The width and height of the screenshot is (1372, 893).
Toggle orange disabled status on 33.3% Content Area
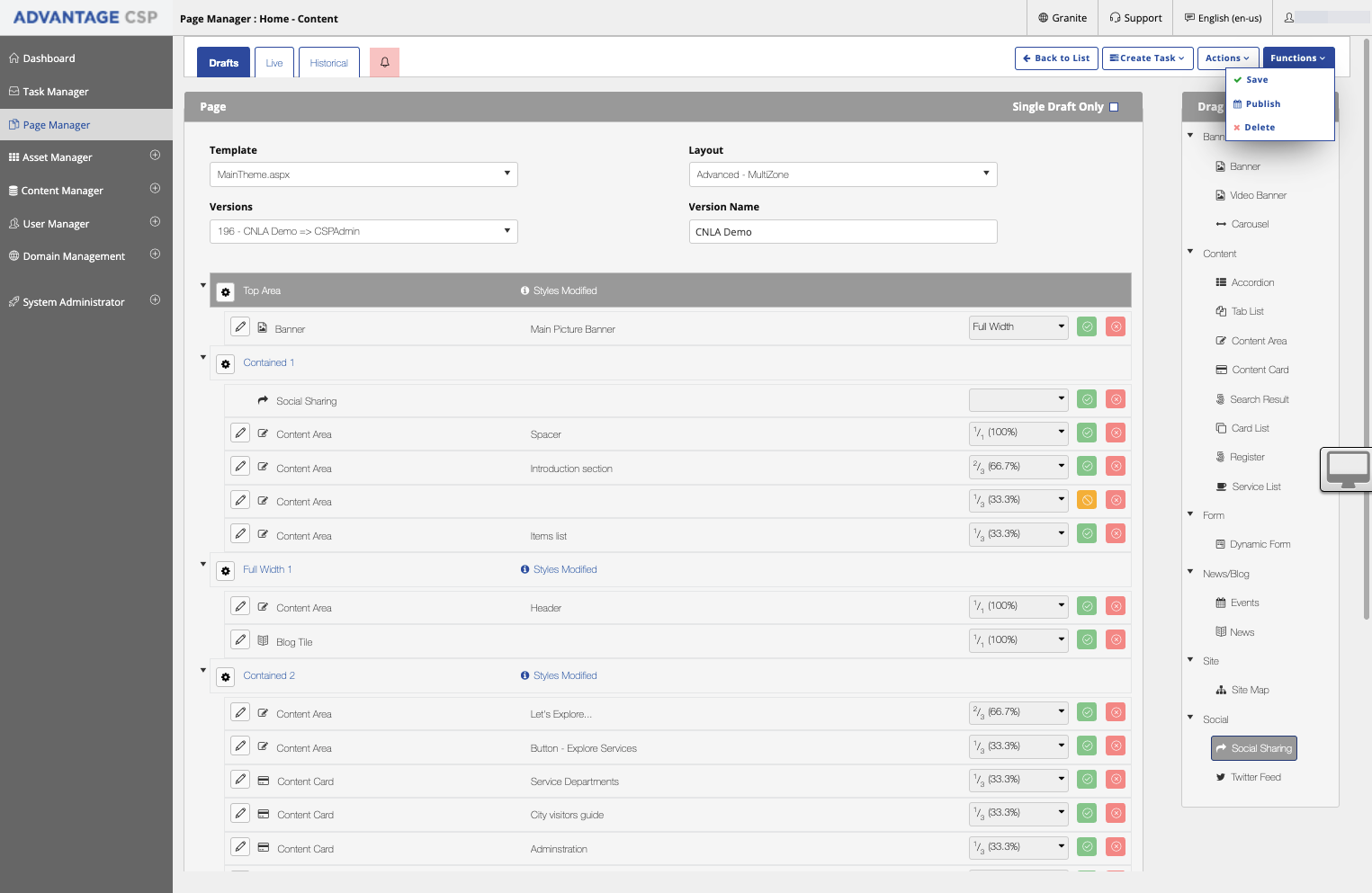click(x=1087, y=500)
